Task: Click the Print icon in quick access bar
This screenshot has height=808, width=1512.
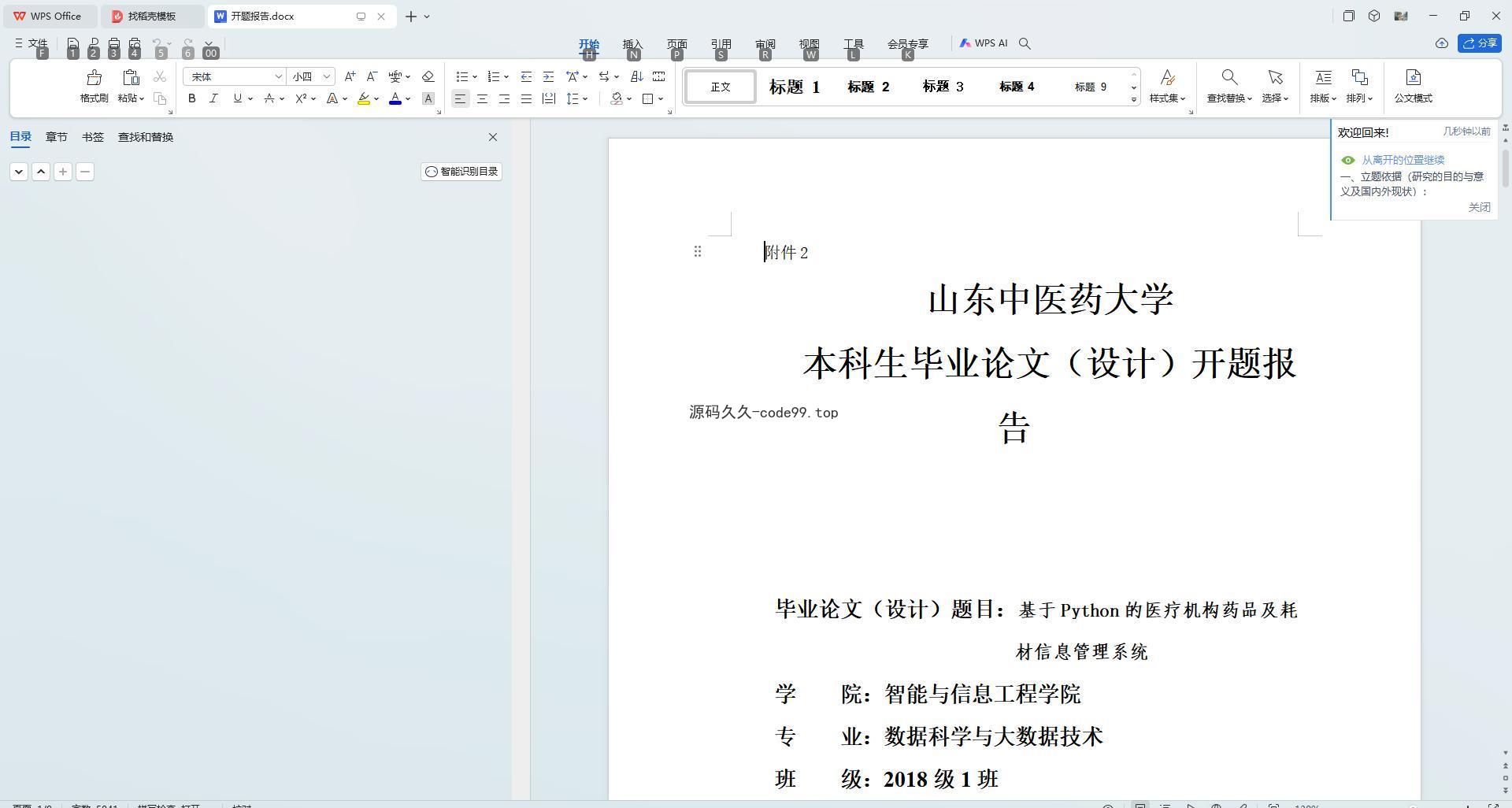Action: coord(114,43)
